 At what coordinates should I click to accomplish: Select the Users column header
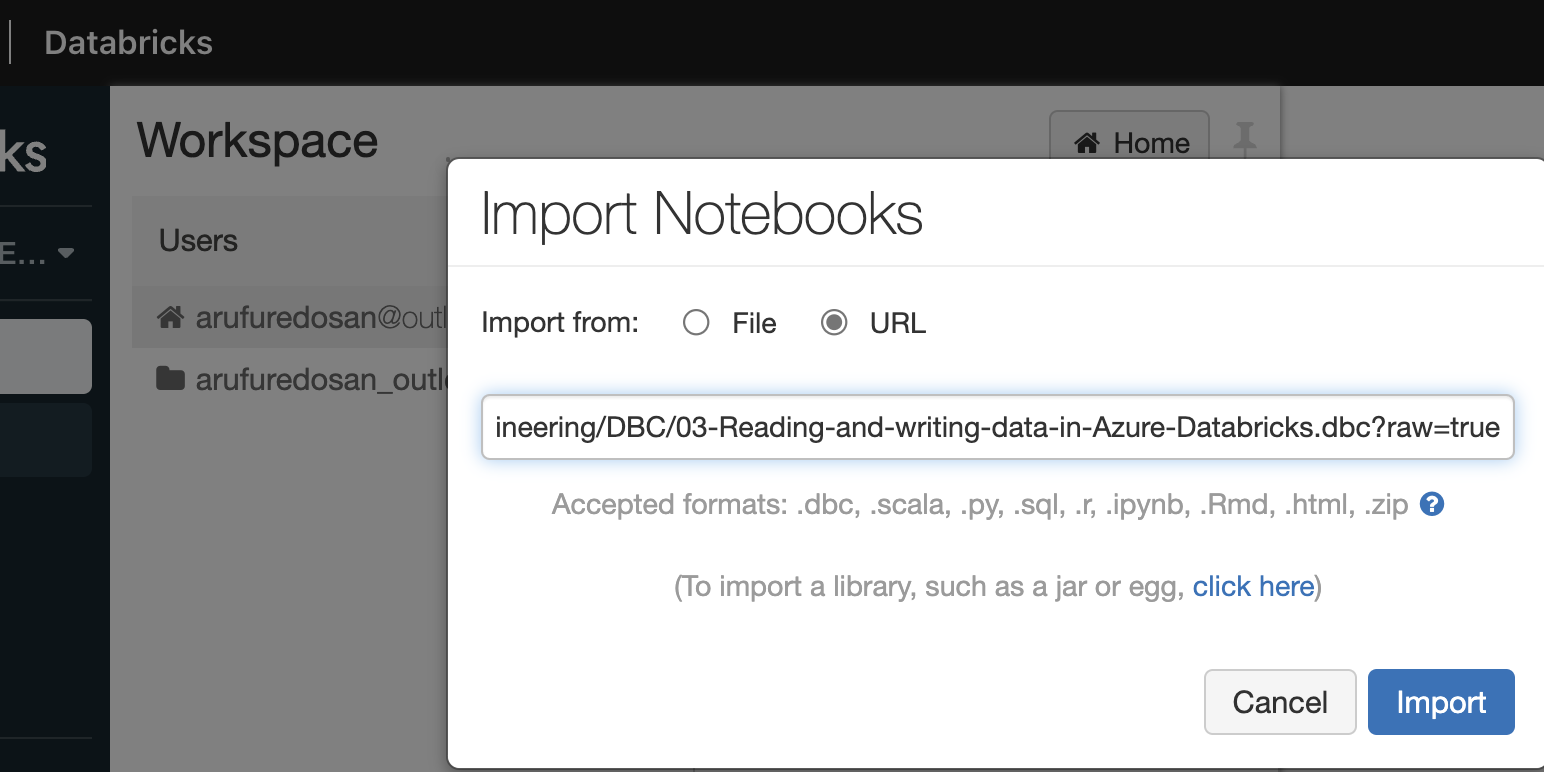pos(198,241)
